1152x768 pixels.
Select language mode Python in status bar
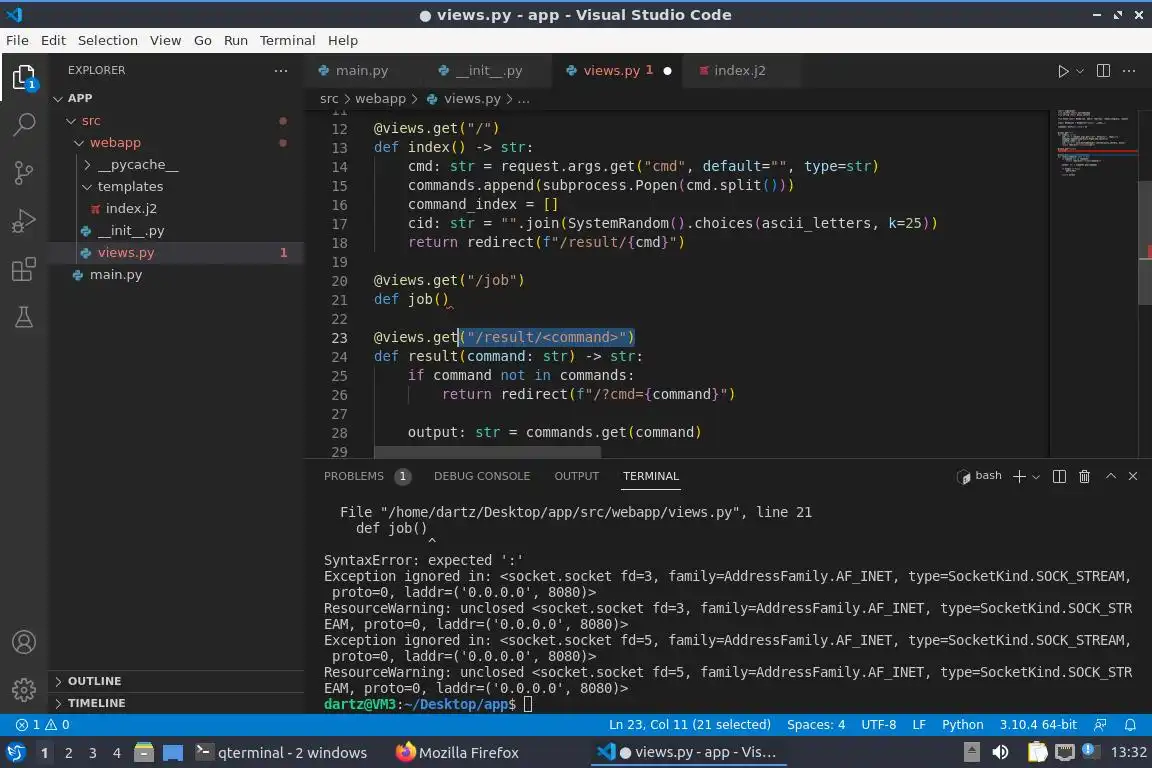click(962, 725)
